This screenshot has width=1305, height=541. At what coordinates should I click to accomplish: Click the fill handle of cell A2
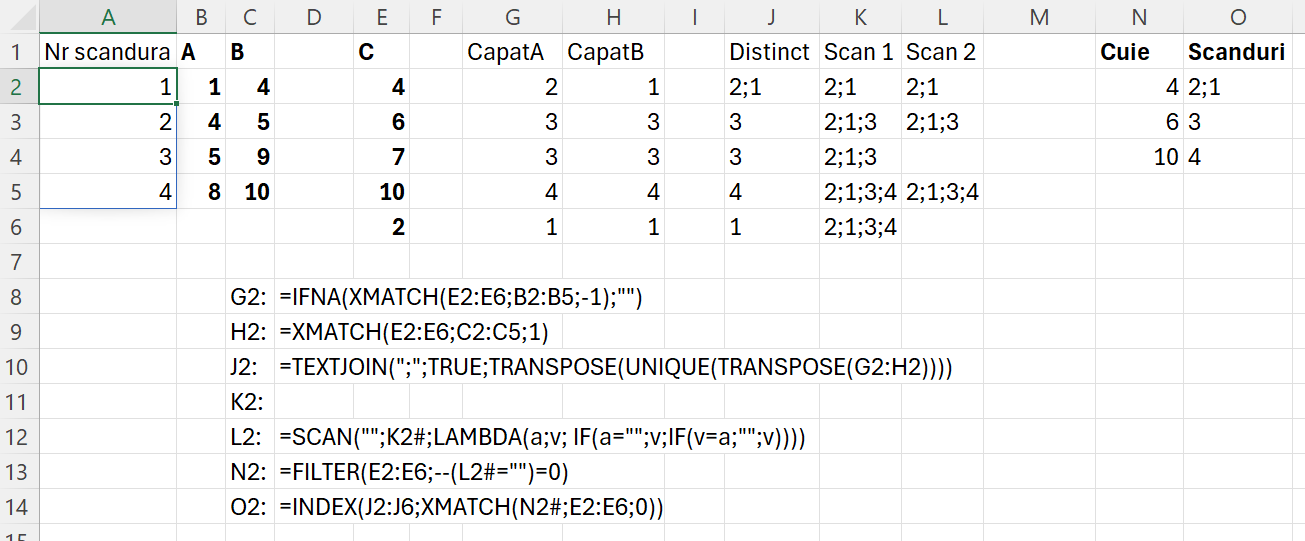[x=177, y=103]
